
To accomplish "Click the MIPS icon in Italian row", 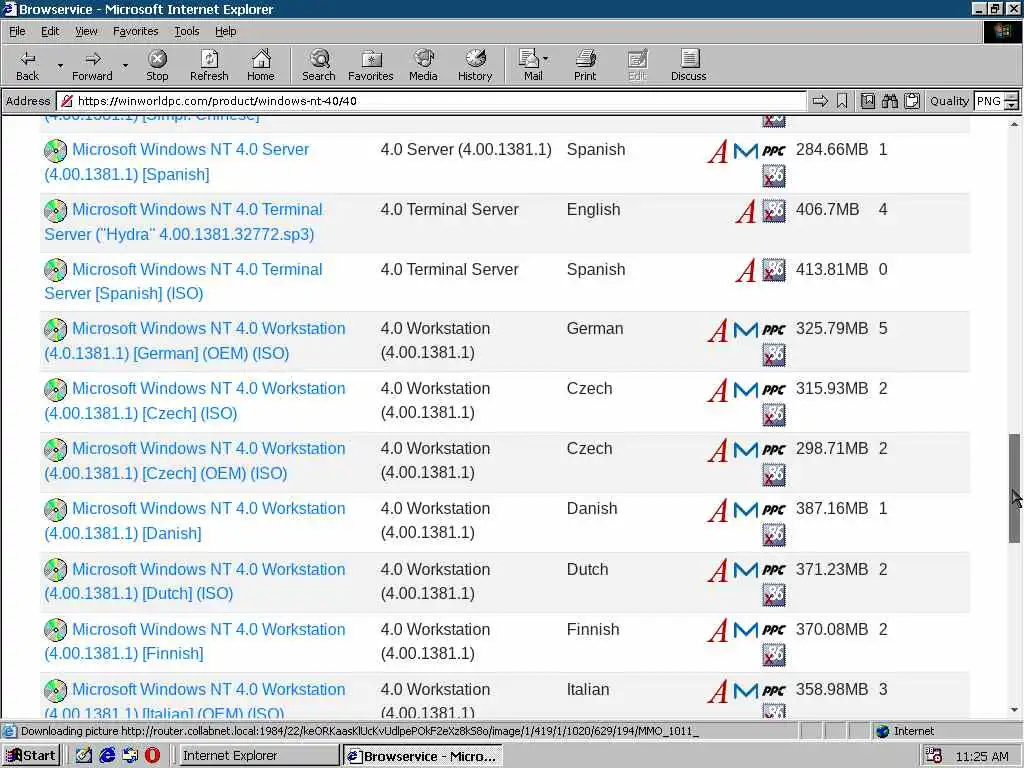I will pos(745,691).
